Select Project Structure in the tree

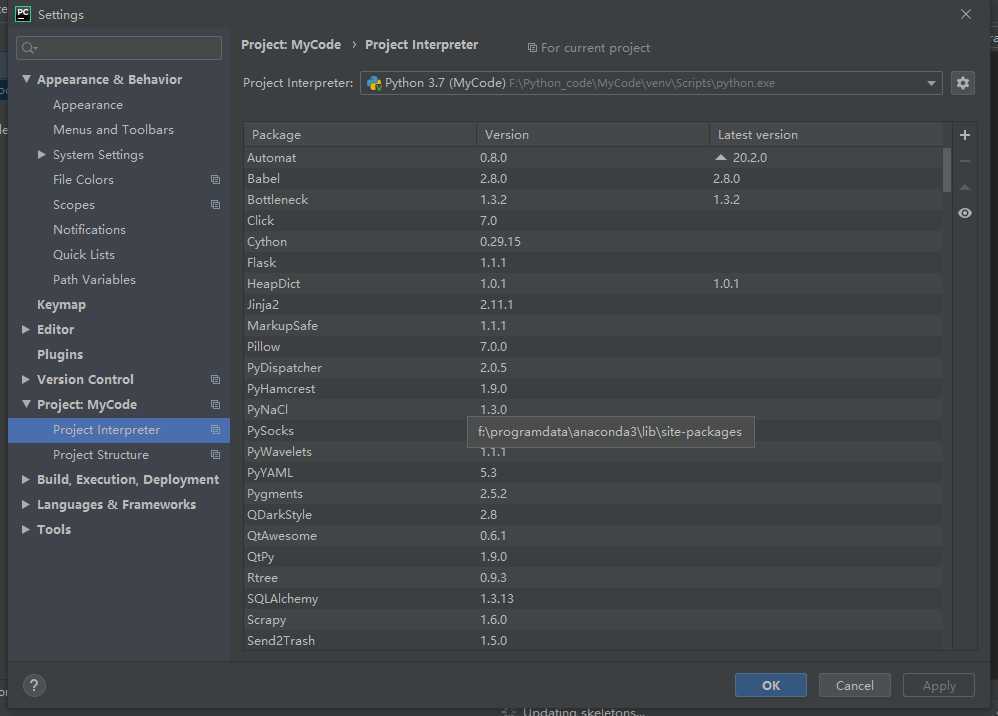(101, 454)
